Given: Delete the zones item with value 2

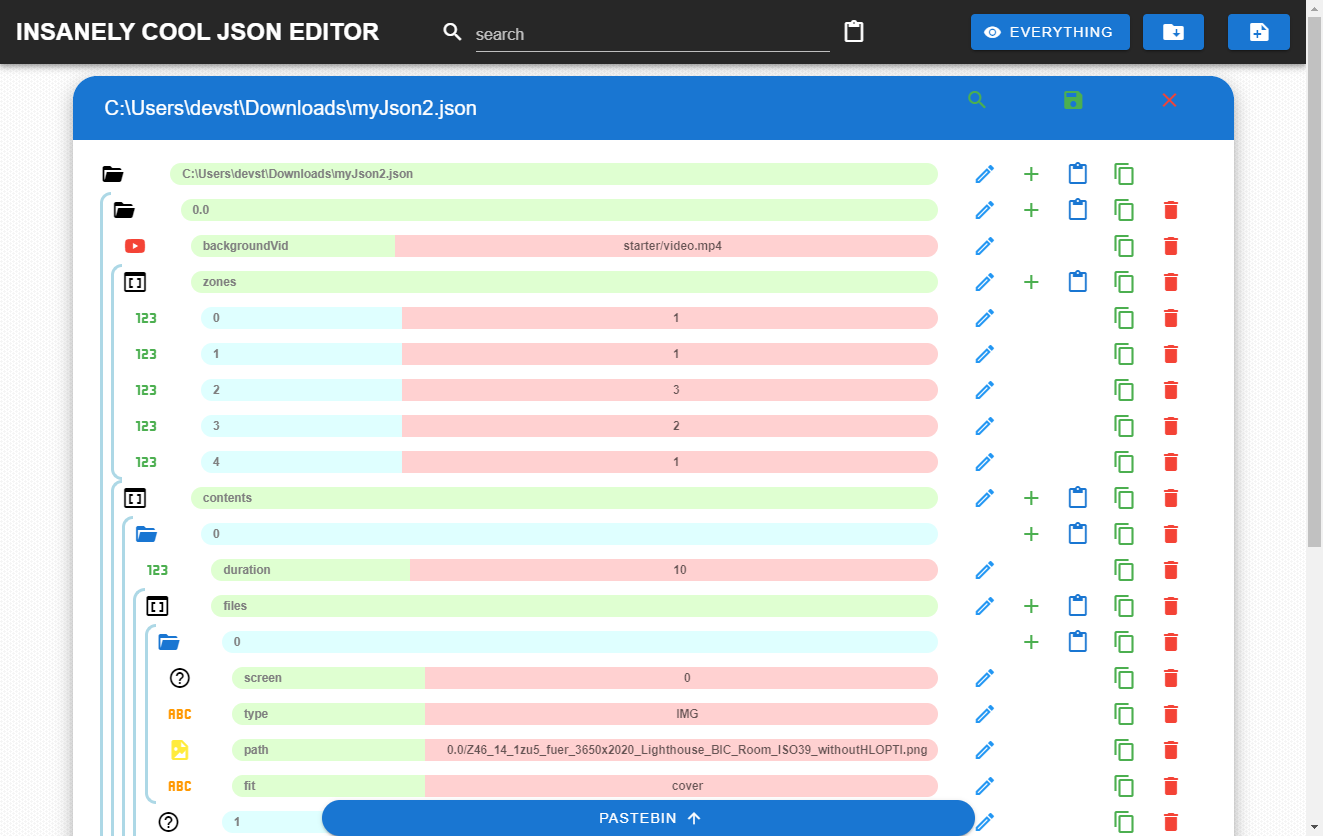Looking at the screenshot, I should coord(1171,426).
